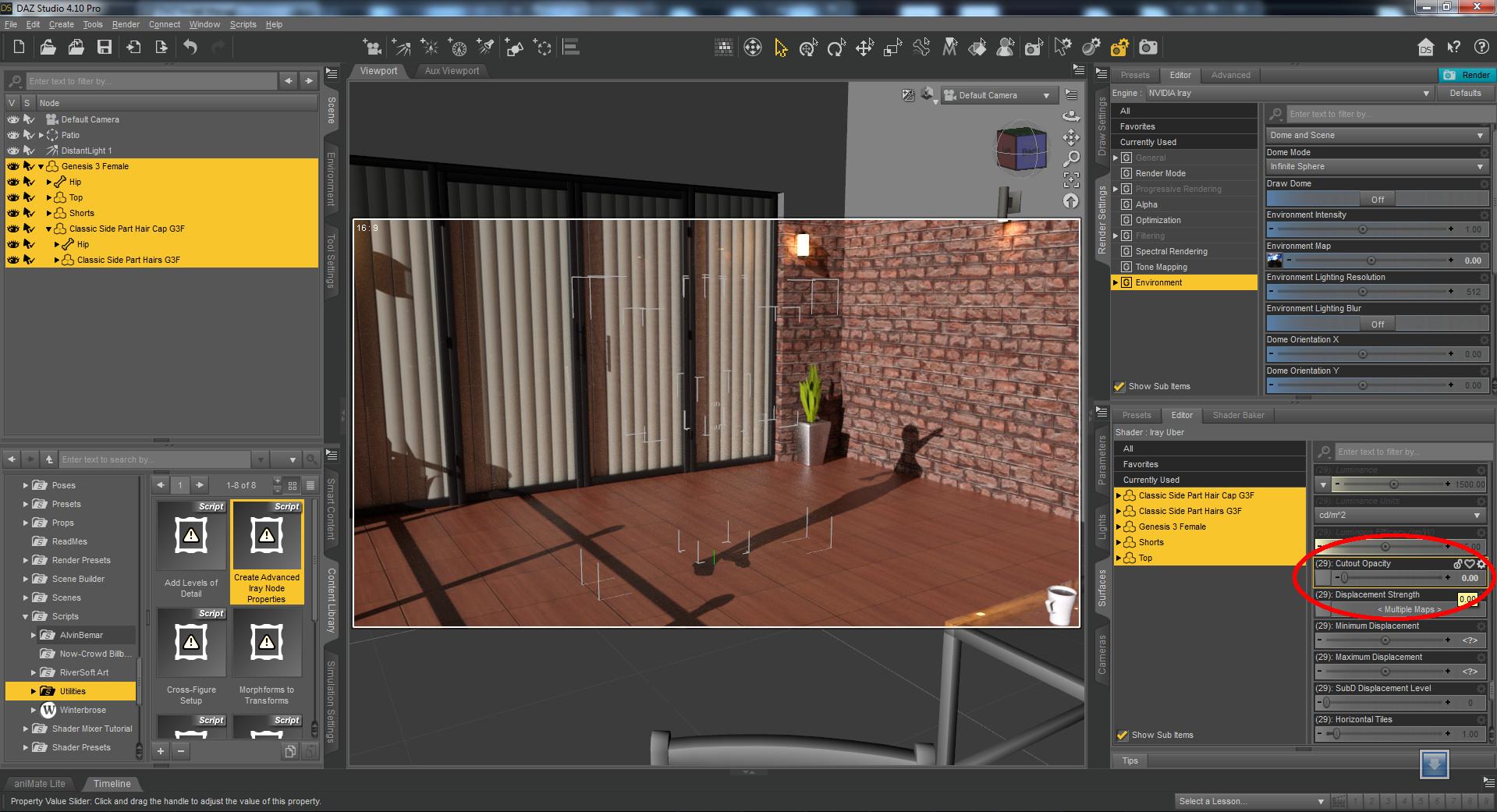The image size is (1497, 812).
Task: Switch the Draw Dome Off toggle
Action: click(x=1377, y=199)
